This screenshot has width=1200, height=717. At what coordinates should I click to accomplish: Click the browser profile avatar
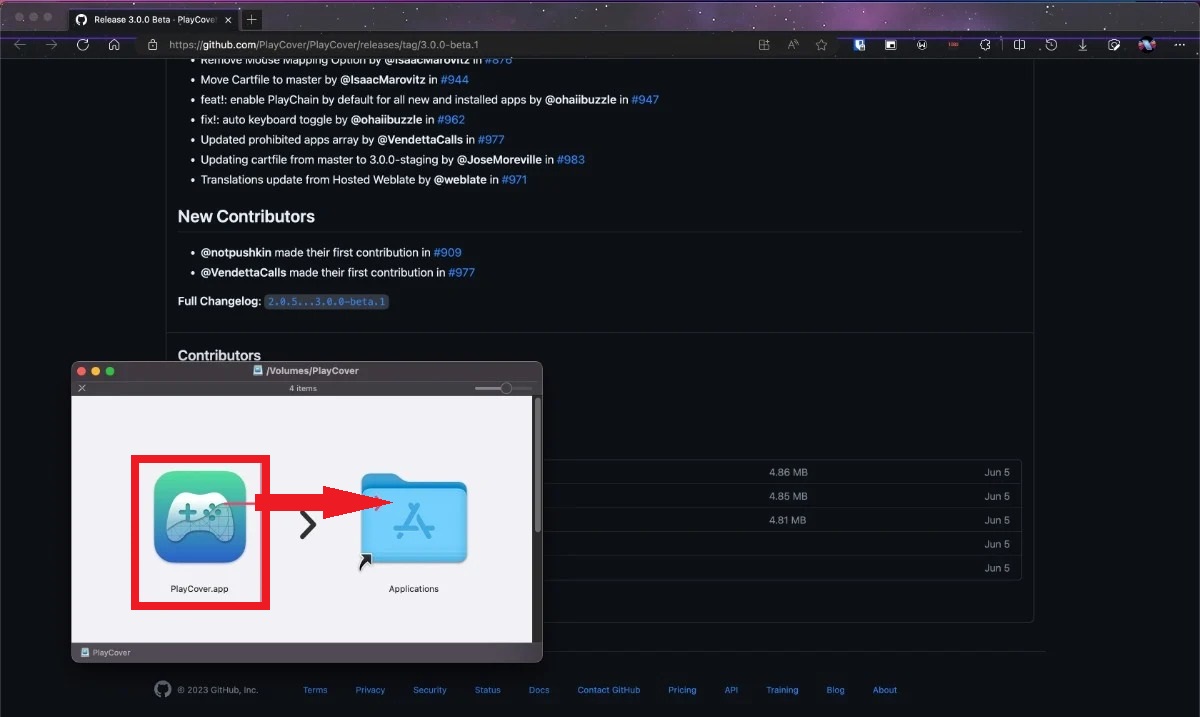[1146, 45]
